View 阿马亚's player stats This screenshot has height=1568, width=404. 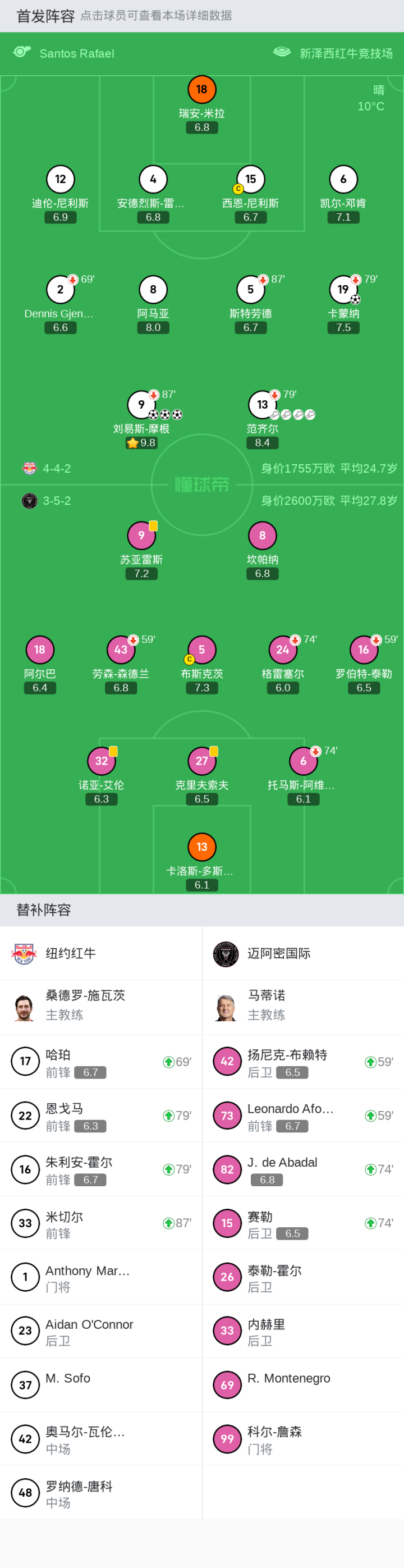point(153,290)
